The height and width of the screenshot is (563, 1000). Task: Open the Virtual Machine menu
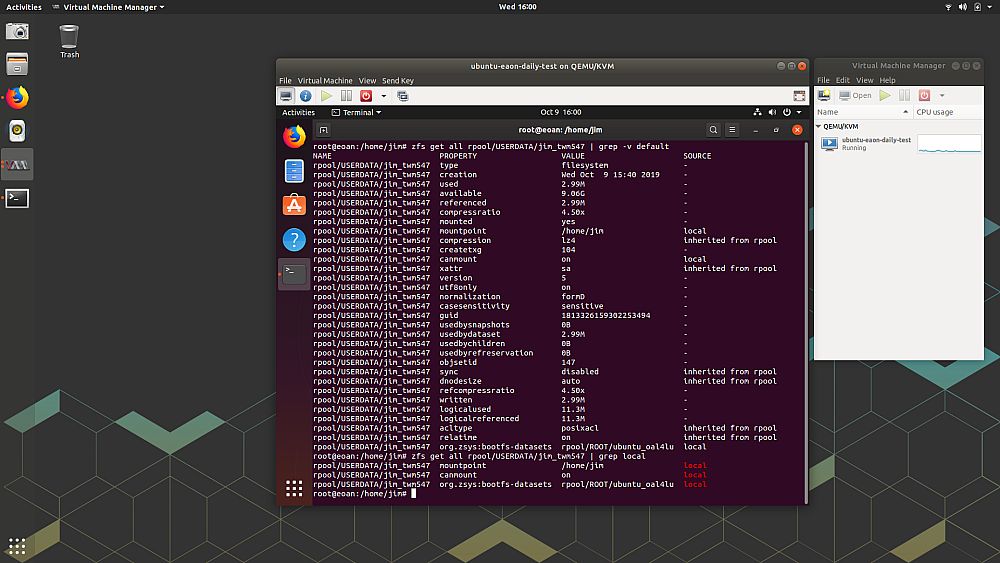pyautogui.click(x=325, y=81)
